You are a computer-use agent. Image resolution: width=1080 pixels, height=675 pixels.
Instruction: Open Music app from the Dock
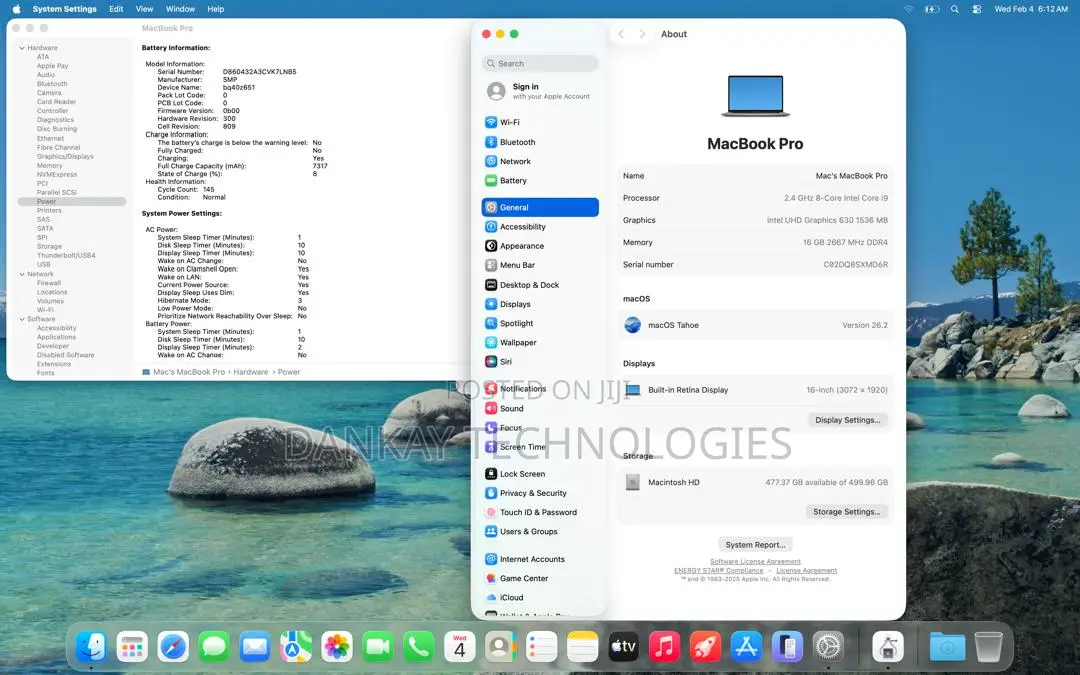coord(664,647)
